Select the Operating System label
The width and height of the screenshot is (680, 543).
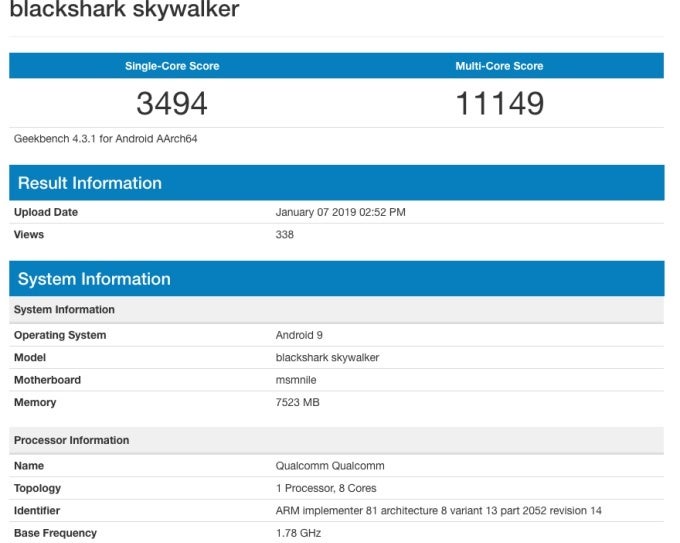(x=60, y=335)
